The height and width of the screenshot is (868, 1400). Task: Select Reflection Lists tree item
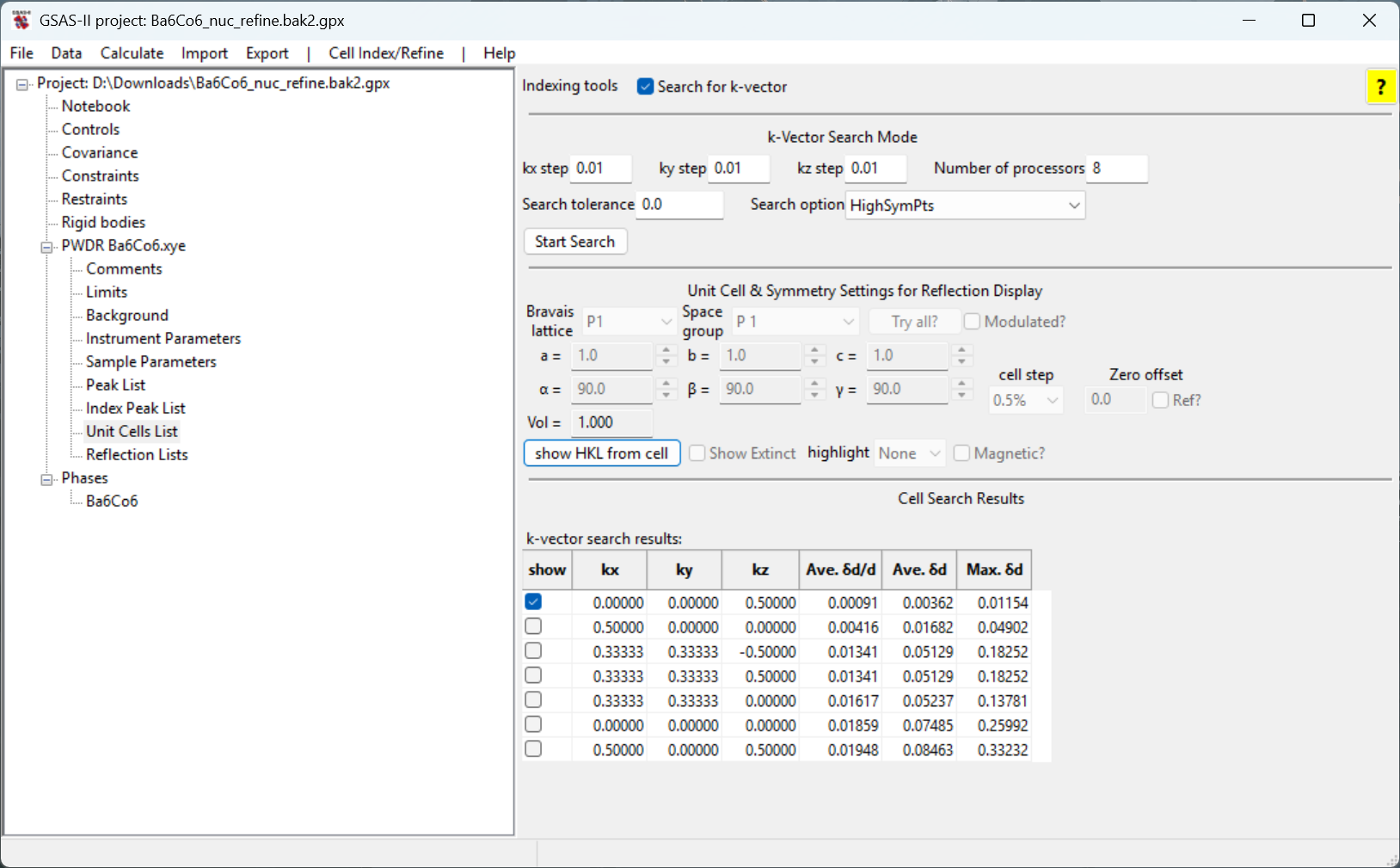(x=137, y=455)
